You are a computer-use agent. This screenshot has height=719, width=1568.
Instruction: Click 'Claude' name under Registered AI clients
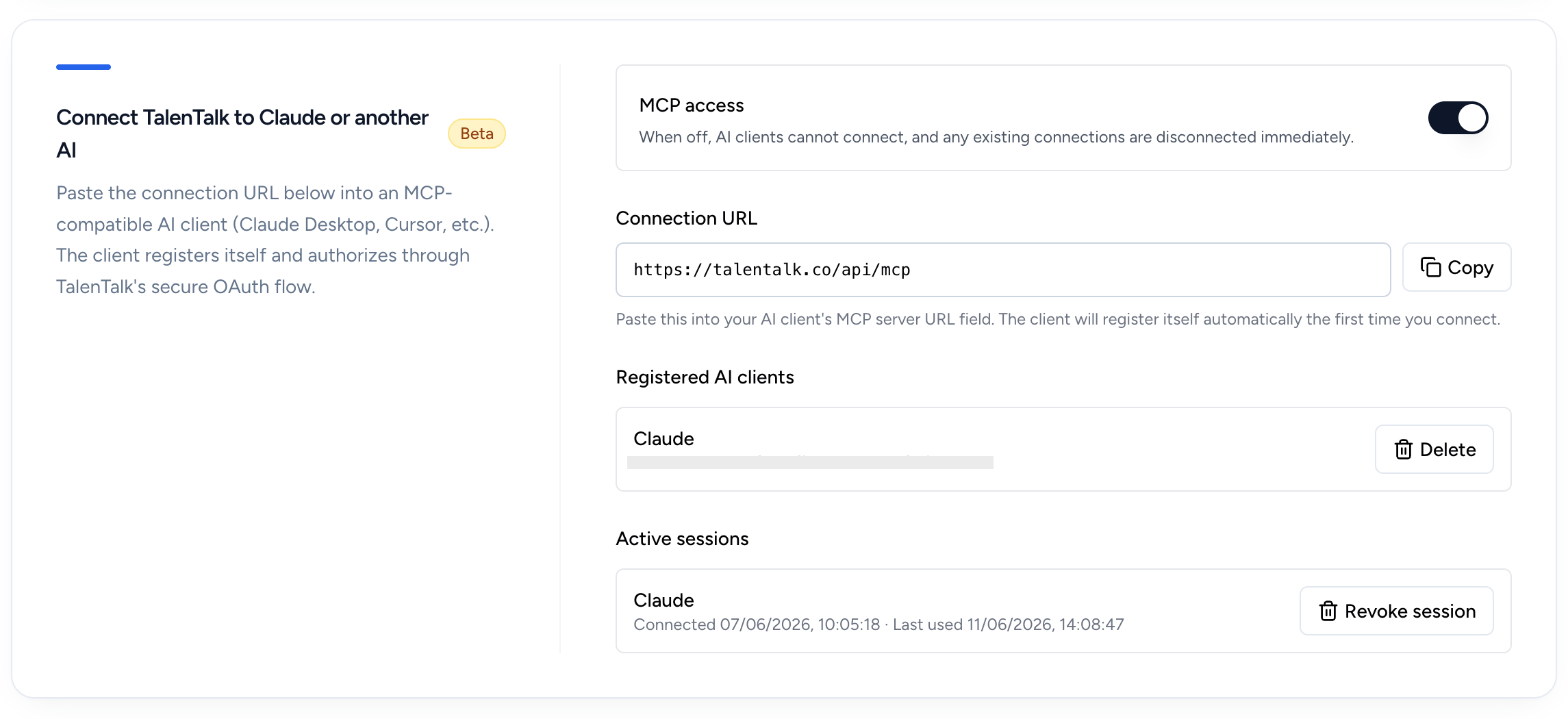[663, 439]
